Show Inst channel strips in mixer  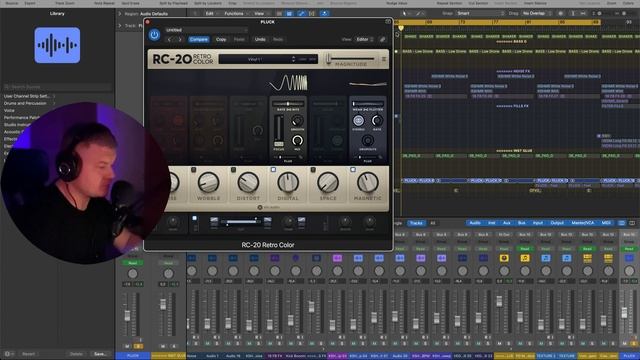click(492, 223)
